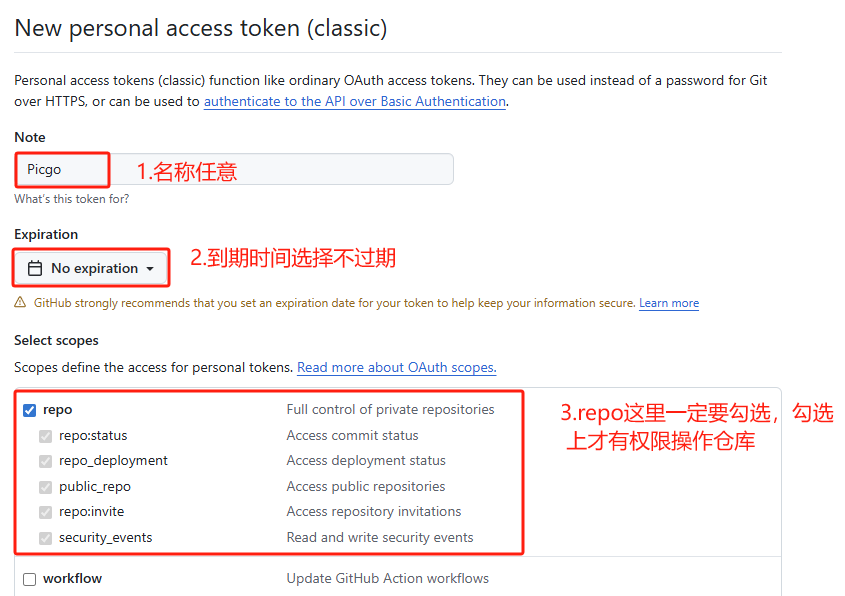Viewport: 845px width, 596px height.
Task: Click the workflow scope label
Action: [72, 579]
